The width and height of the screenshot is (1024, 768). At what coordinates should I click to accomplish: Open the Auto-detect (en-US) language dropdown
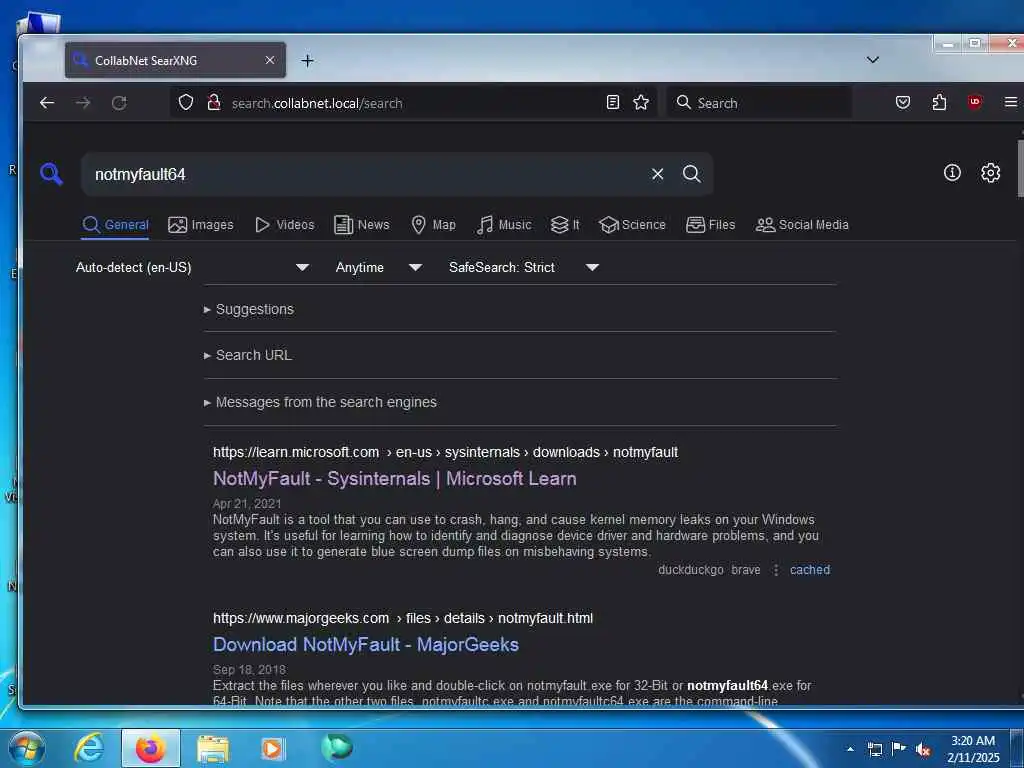[192, 267]
